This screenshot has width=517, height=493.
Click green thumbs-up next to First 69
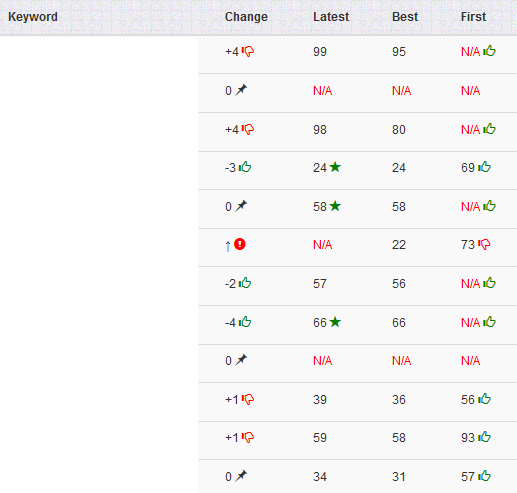484,166
